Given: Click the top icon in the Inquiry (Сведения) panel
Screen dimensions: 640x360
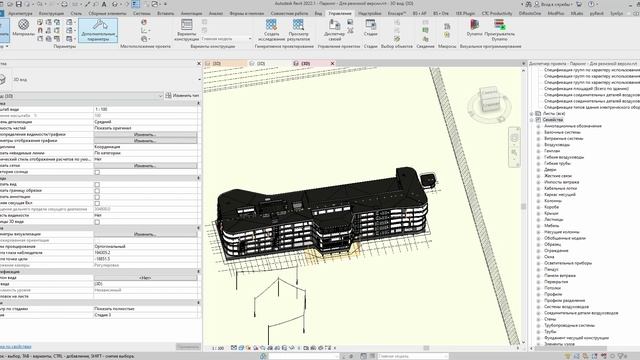Looking at the screenshot, I should point(425,22).
